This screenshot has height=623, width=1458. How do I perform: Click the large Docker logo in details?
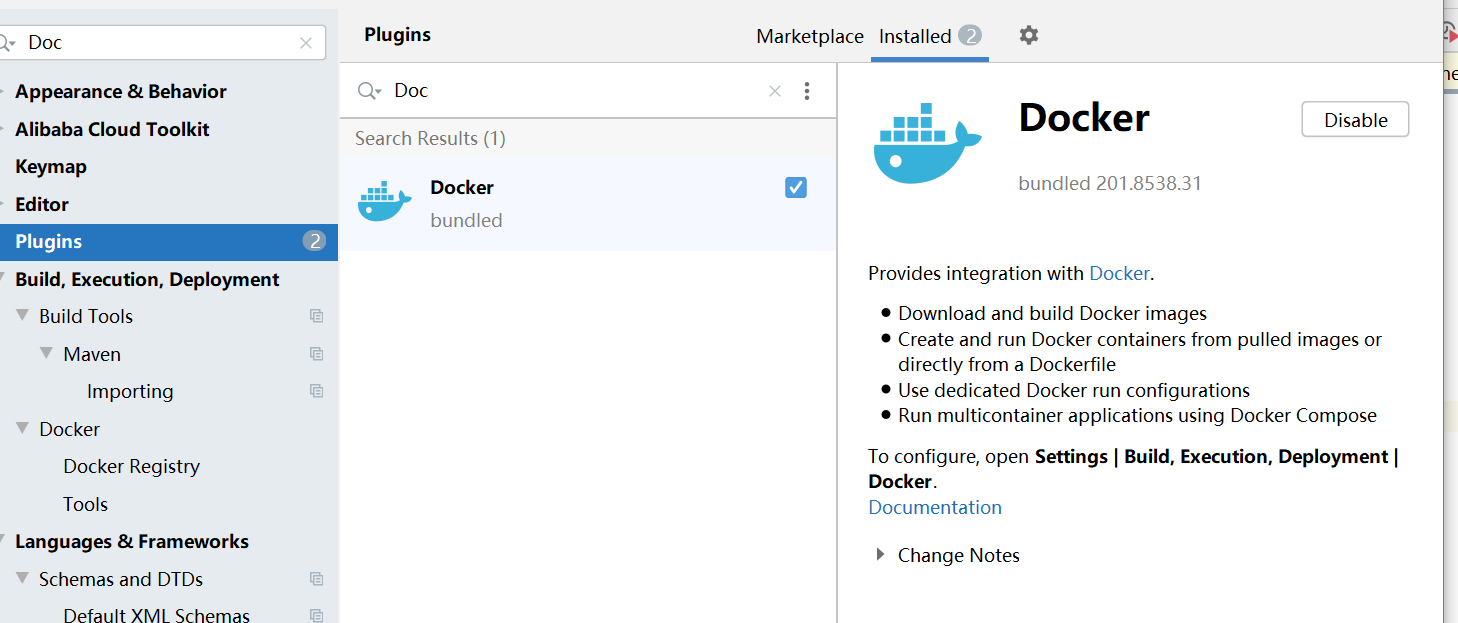coord(928,143)
